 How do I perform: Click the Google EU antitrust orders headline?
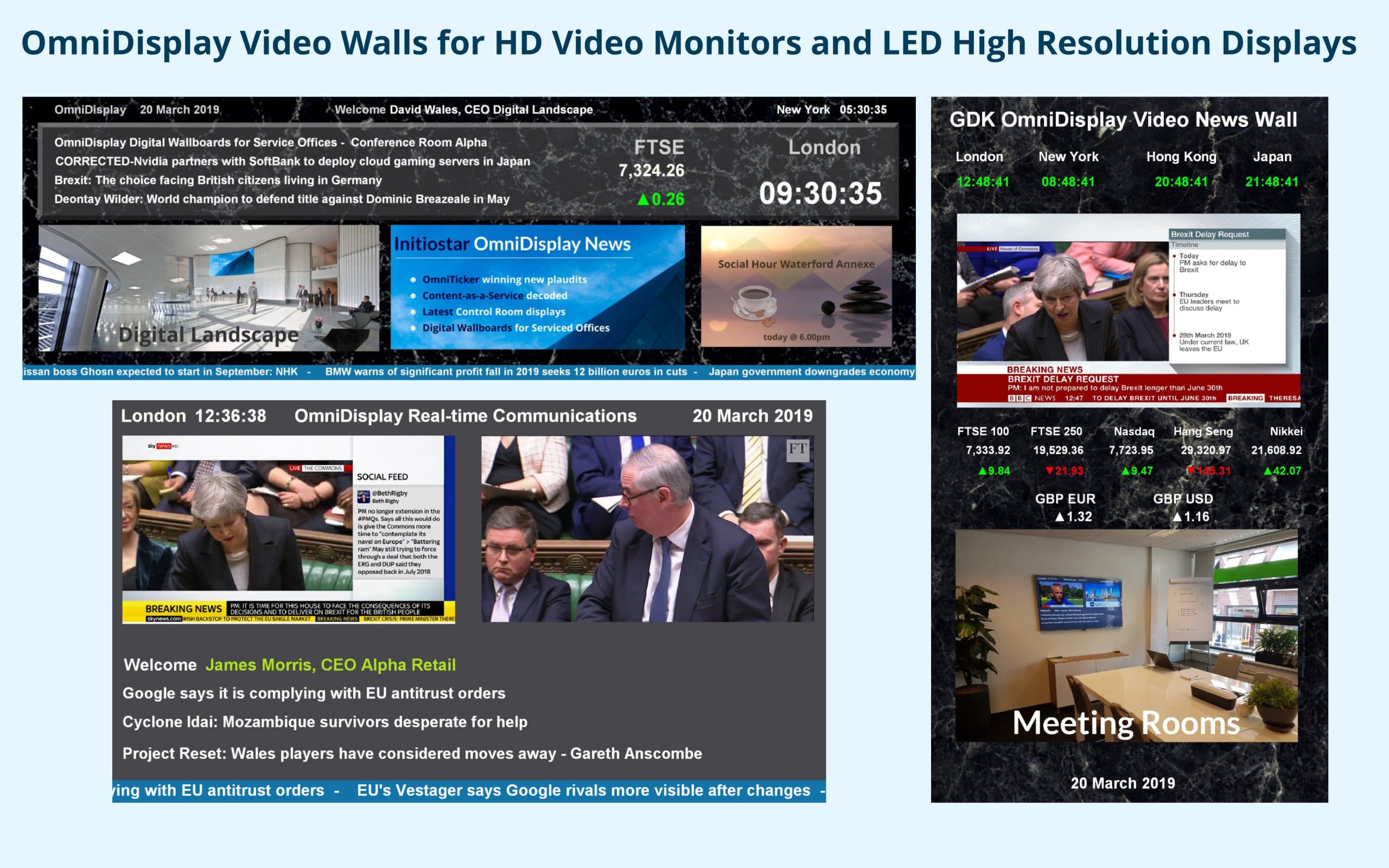314,693
